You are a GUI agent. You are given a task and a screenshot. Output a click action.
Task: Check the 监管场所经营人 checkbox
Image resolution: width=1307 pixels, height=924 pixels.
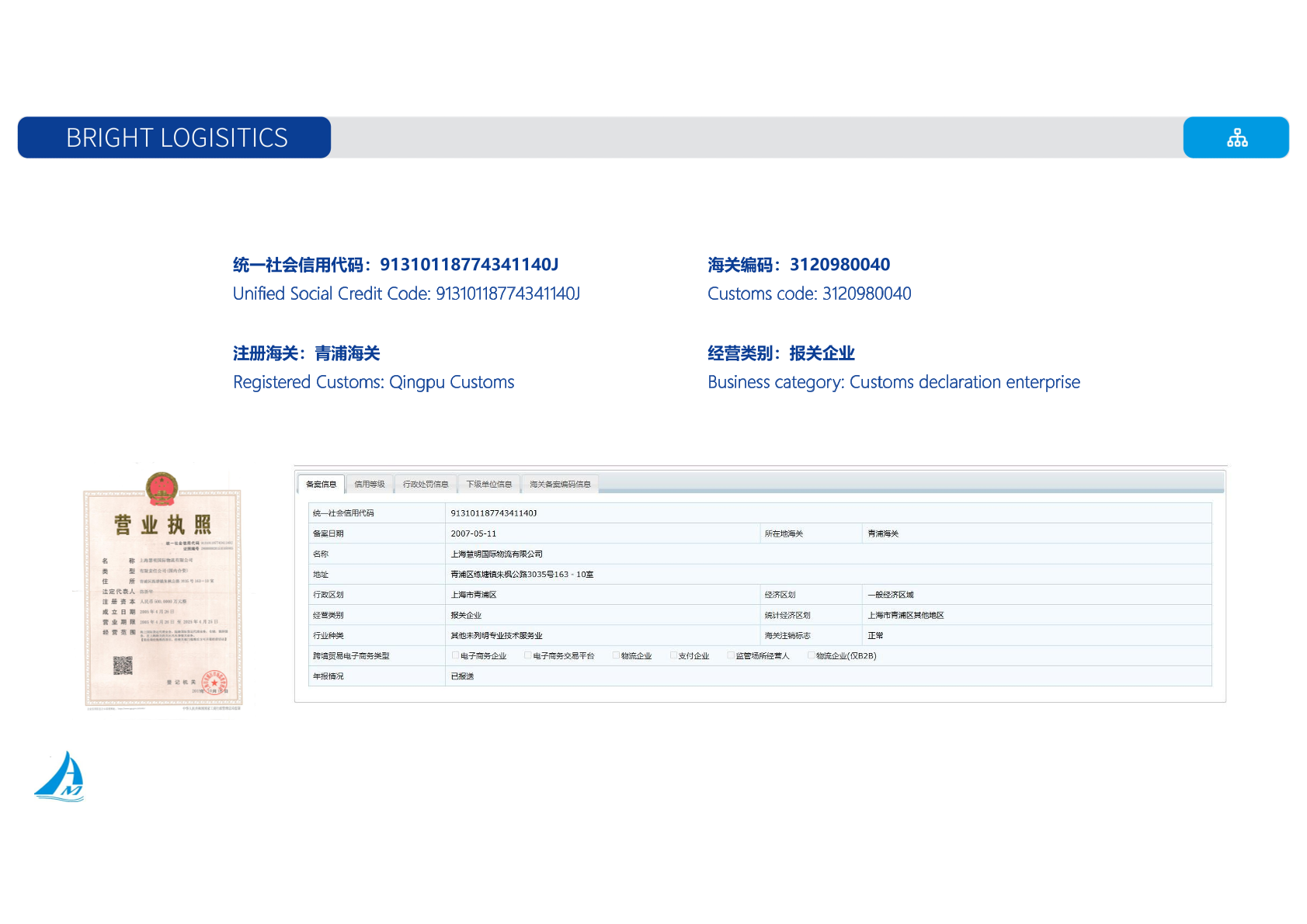click(729, 655)
